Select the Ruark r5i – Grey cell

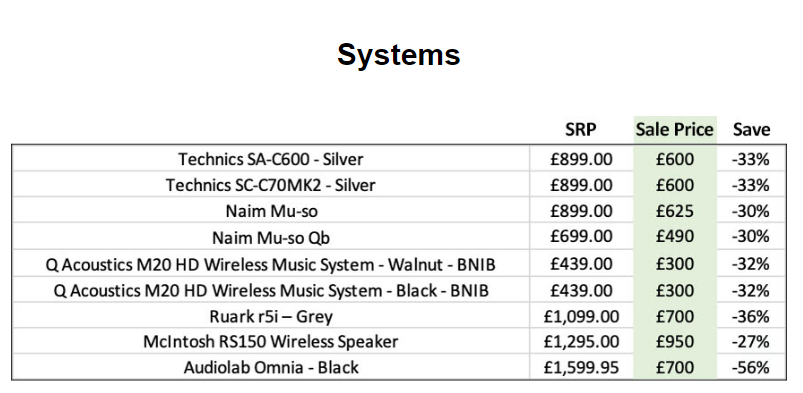coord(270,317)
